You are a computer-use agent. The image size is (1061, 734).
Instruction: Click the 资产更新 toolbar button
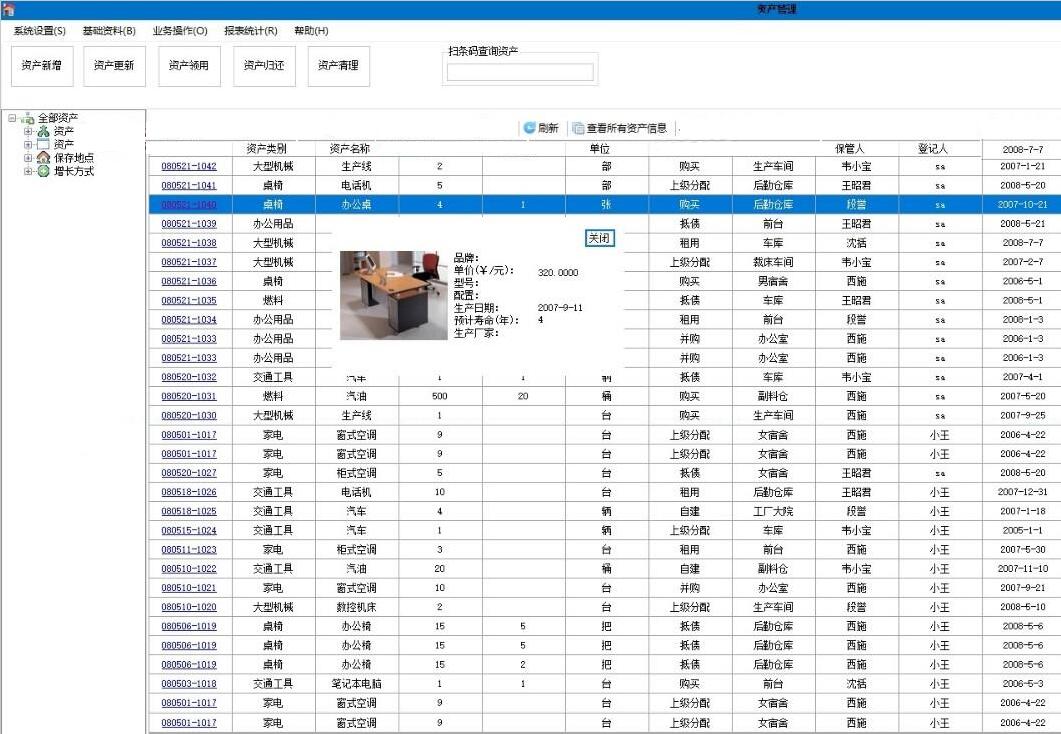point(113,66)
